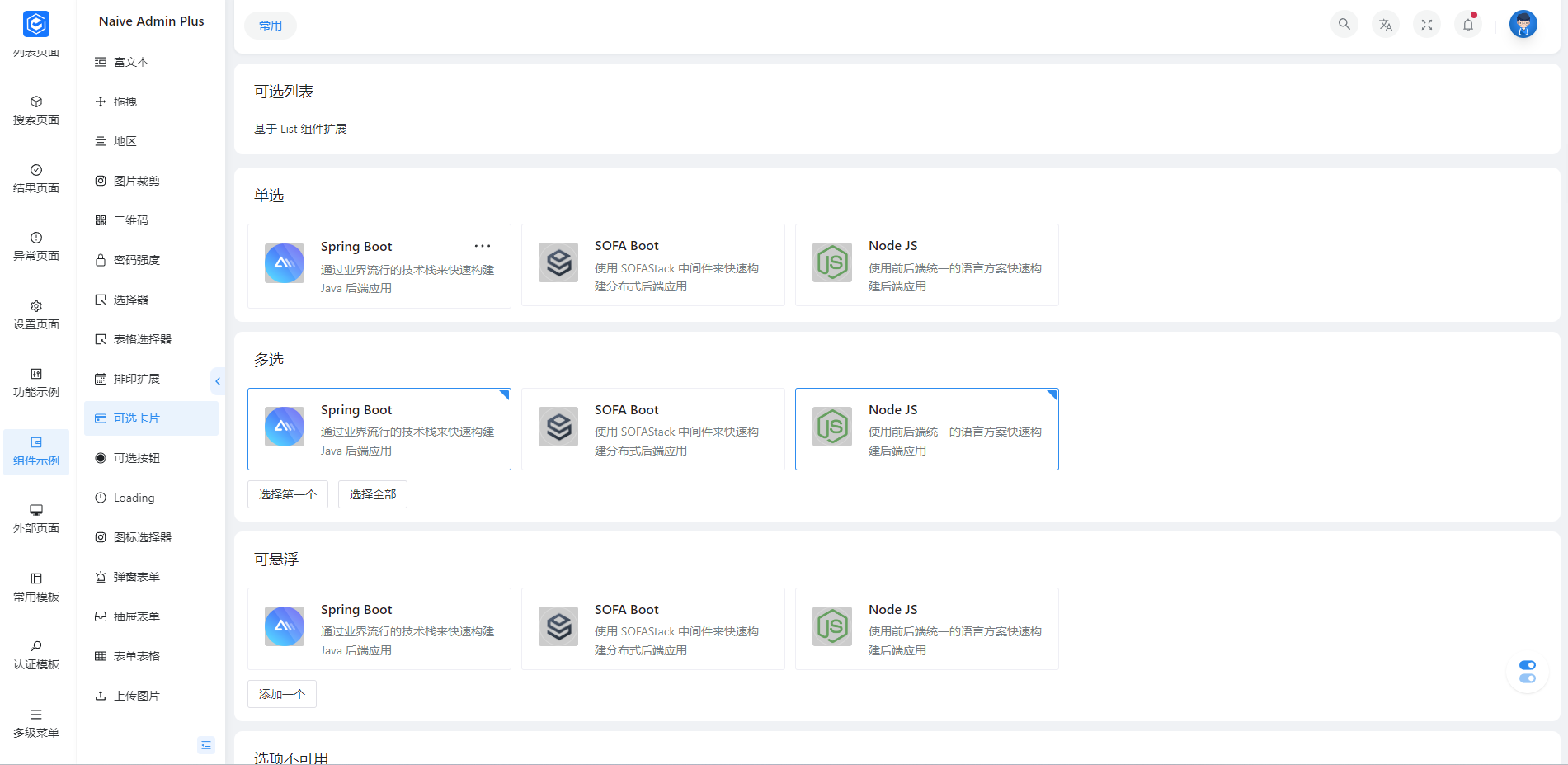This screenshot has width=1568, height=765.
Task: Collapse the submenu with the chevron handle
Action: tap(218, 381)
